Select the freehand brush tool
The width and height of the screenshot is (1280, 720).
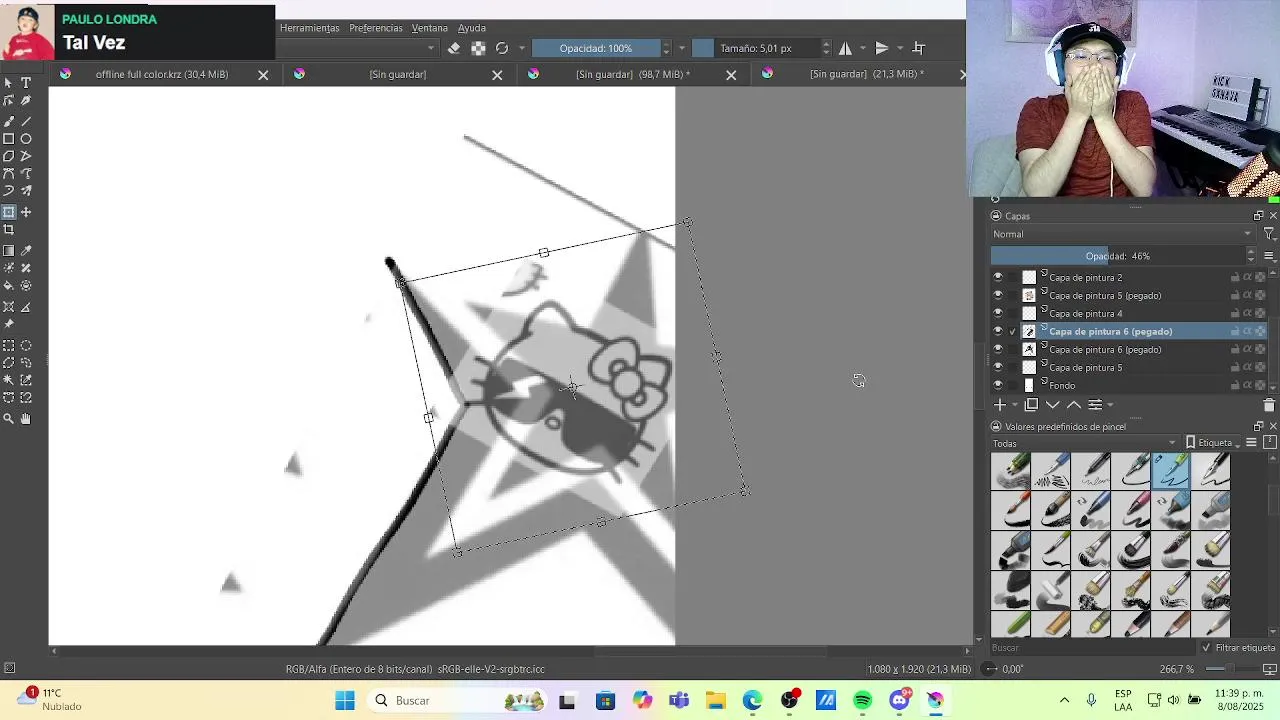pos(9,120)
